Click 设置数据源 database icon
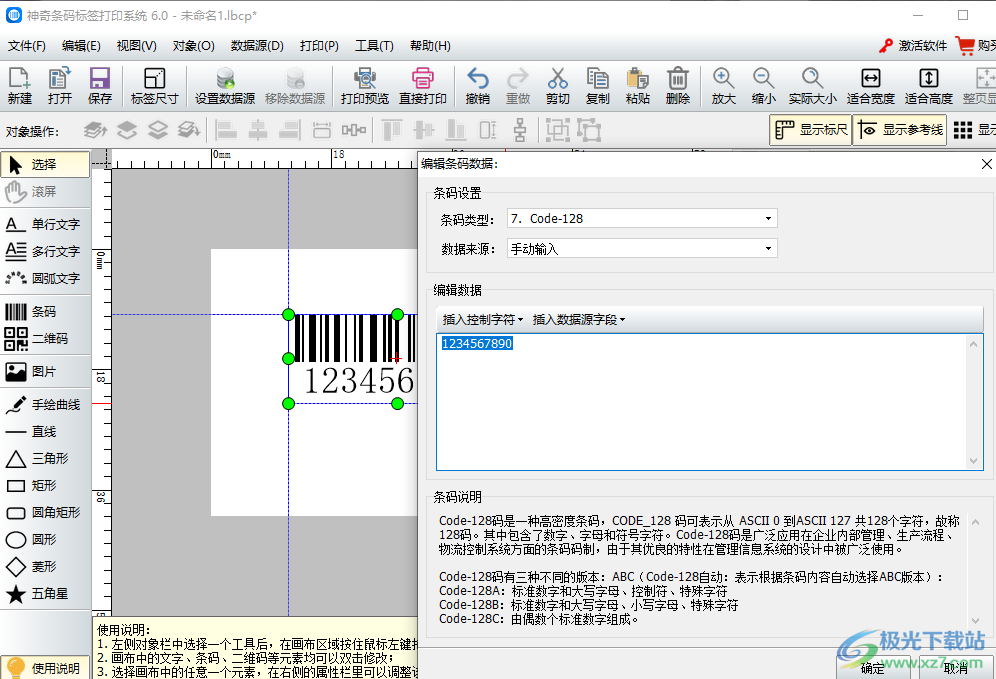 pos(225,86)
